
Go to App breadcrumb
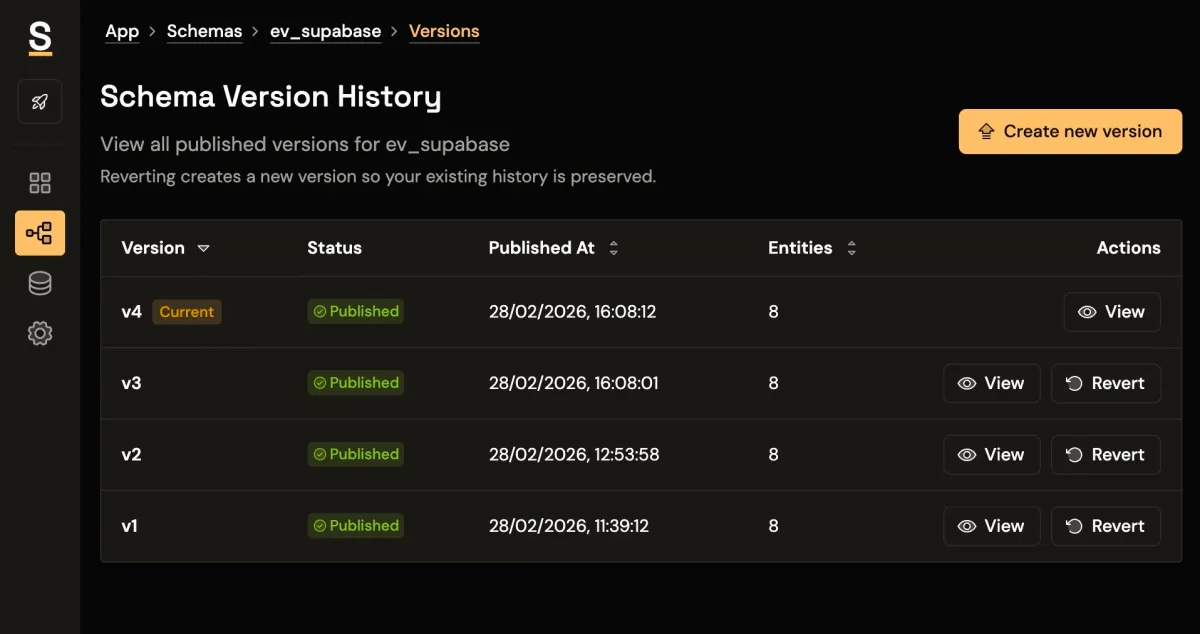pyautogui.click(x=122, y=31)
